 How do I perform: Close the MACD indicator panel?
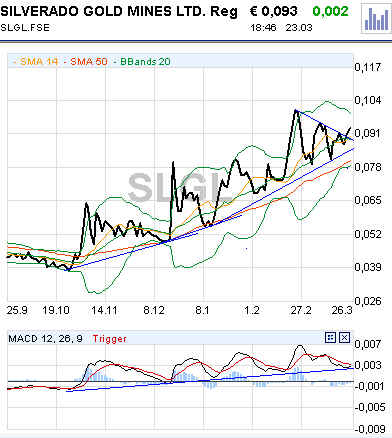[x=344, y=338]
